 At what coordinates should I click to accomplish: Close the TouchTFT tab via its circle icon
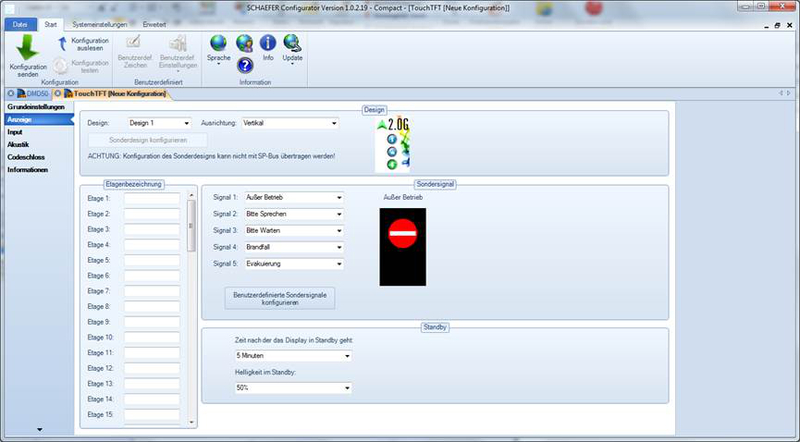pos(58,93)
